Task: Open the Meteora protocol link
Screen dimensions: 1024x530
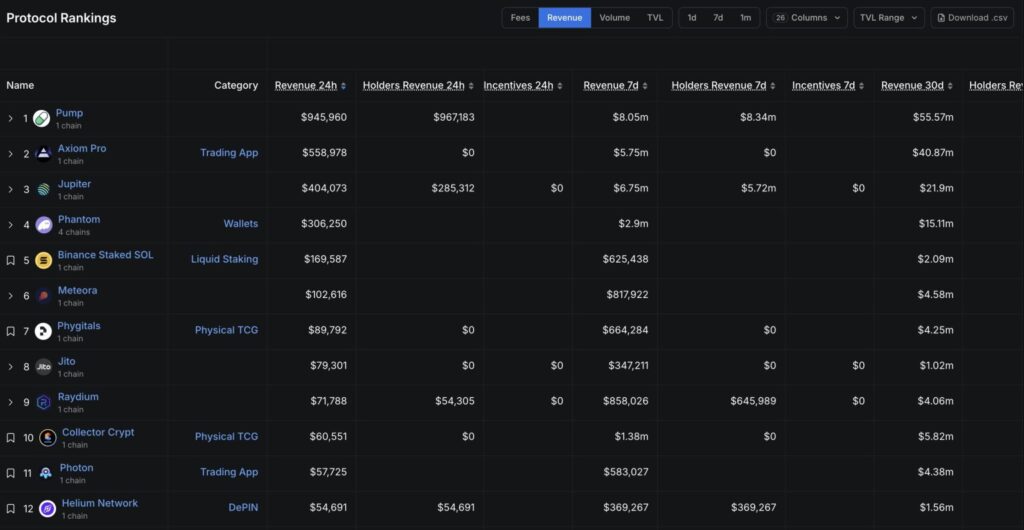Action: pyautogui.click(x=77, y=290)
